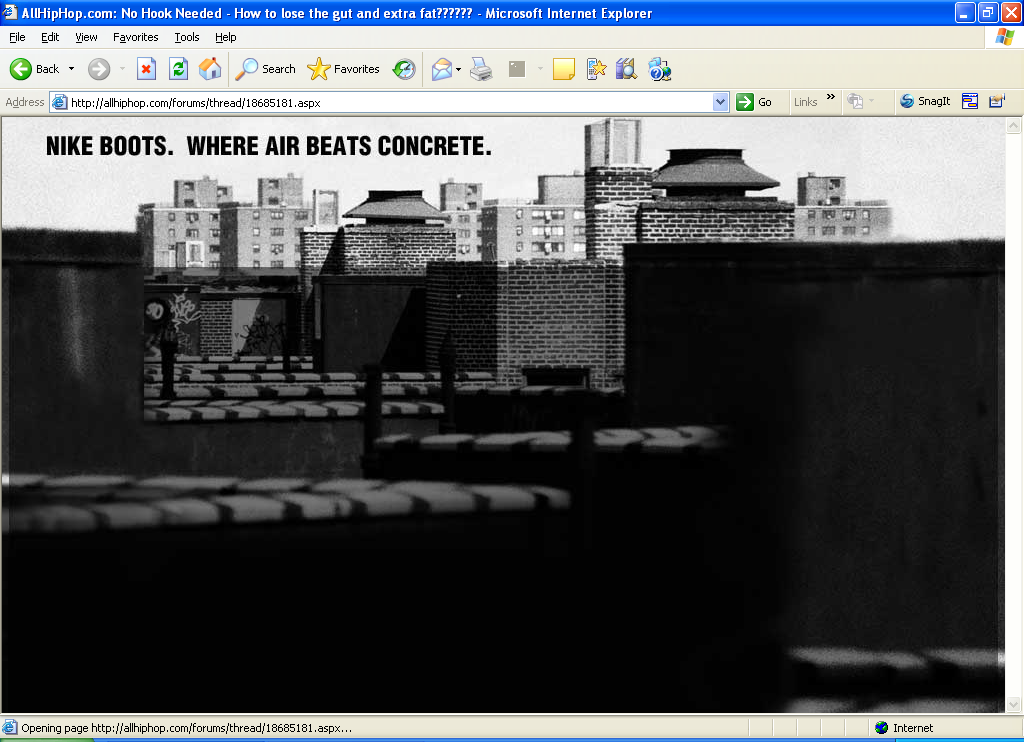Image resolution: width=1024 pixels, height=742 pixels.
Task: Click the address bar URL field
Action: pyautogui.click(x=389, y=103)
